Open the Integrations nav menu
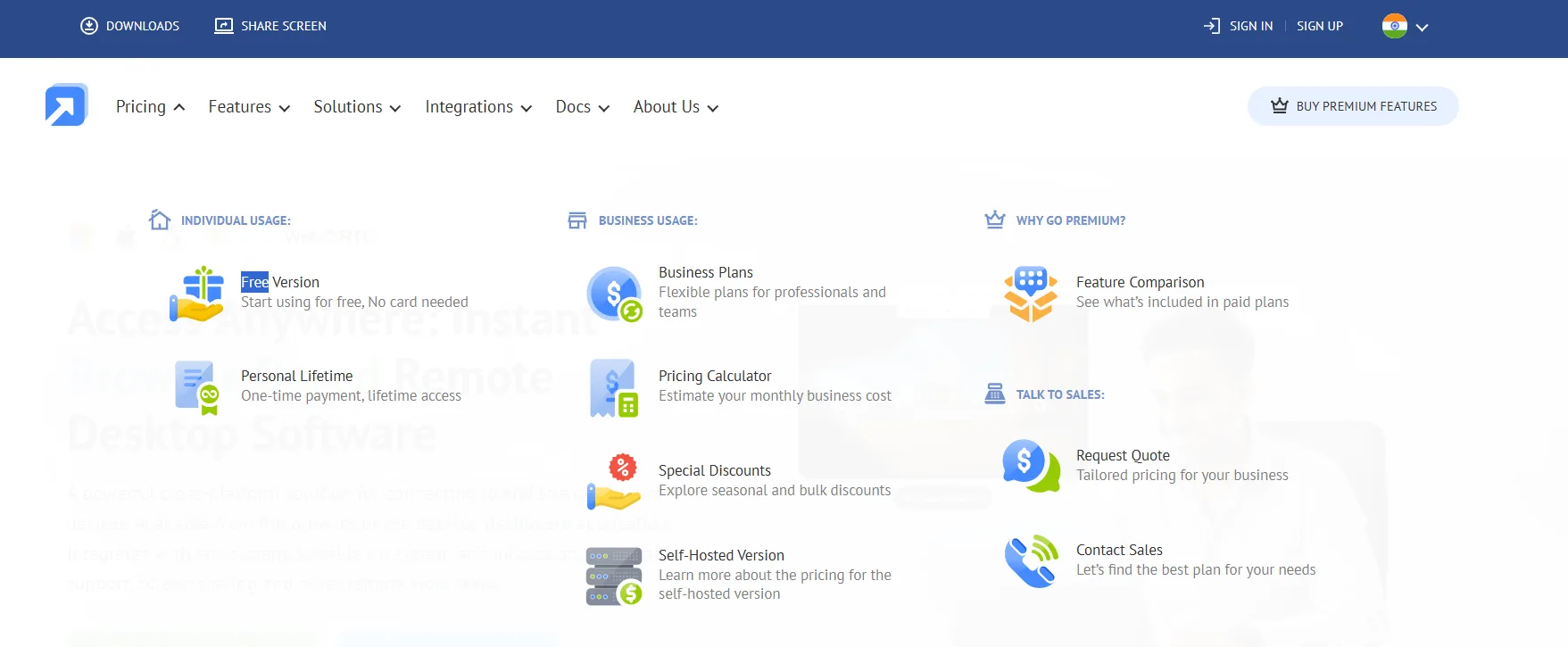 tap(478, 106)
